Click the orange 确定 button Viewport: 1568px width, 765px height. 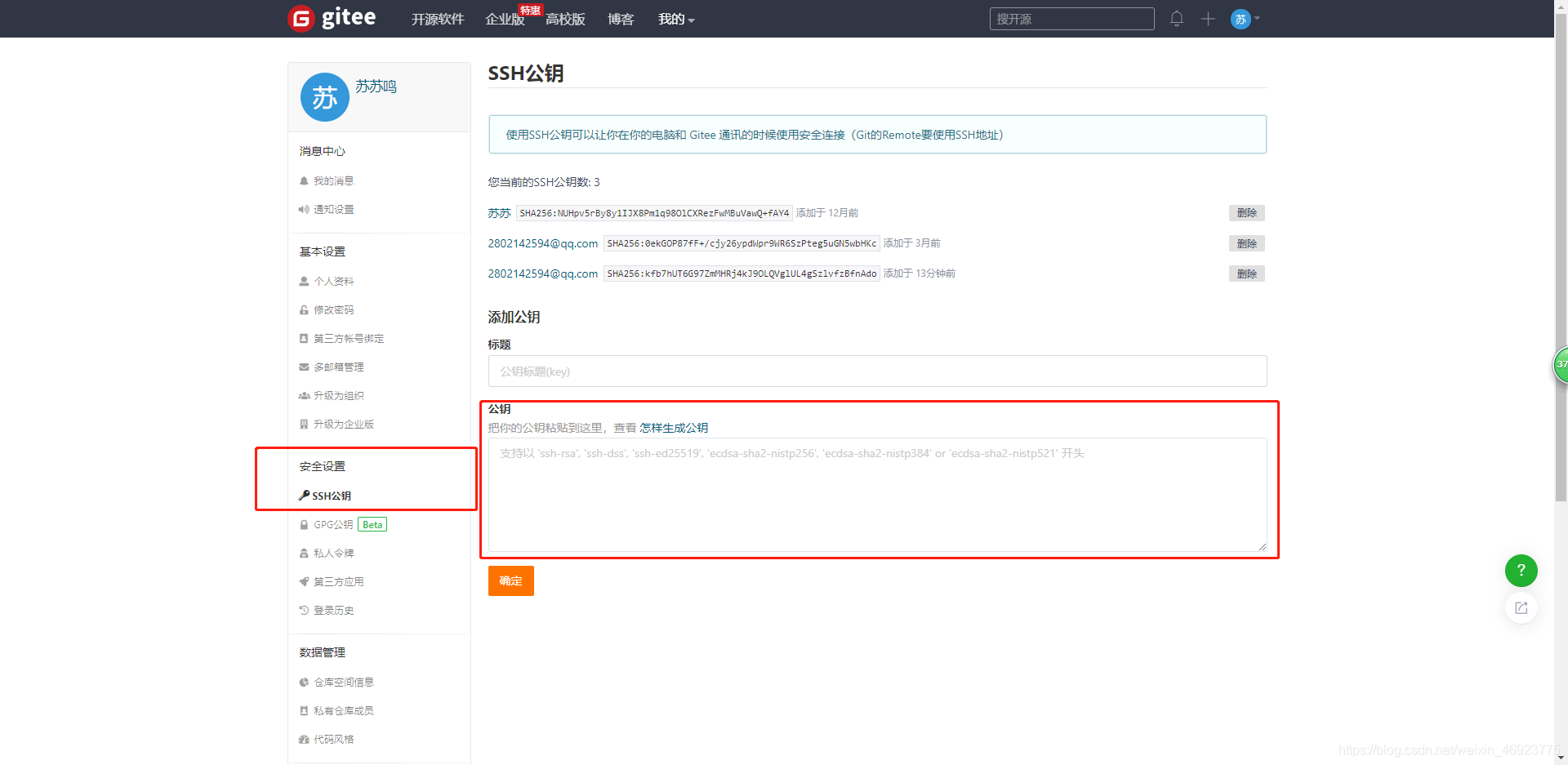click(x=510, y=580)
